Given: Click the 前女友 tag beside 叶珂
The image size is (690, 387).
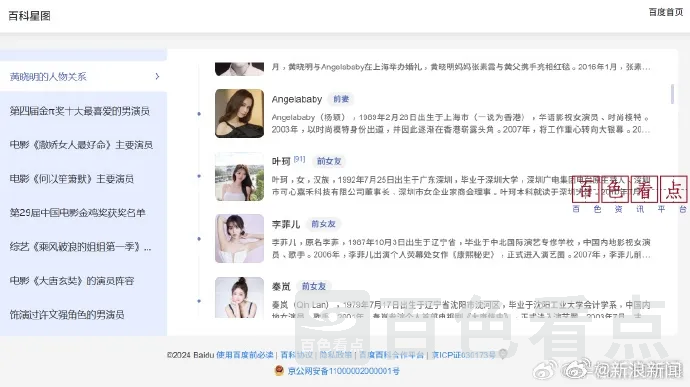Looking at the screenshot, I should pos(329,161).
